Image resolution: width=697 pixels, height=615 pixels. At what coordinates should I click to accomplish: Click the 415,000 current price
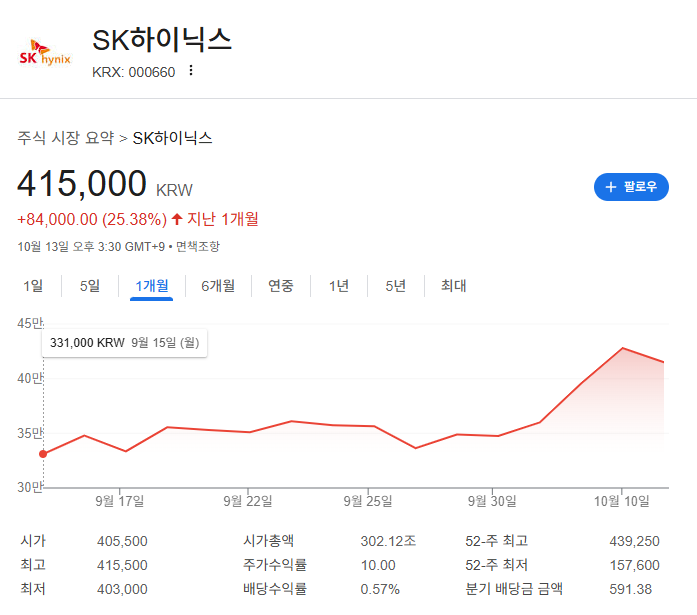[82, 183]
